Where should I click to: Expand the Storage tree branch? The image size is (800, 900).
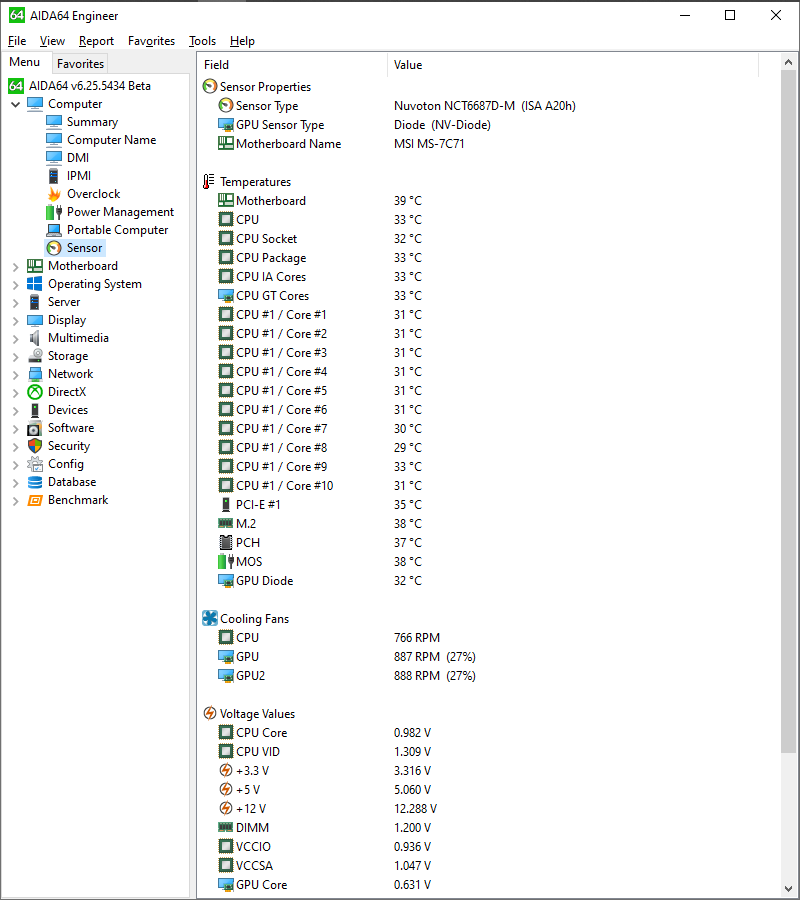(15, 355)
